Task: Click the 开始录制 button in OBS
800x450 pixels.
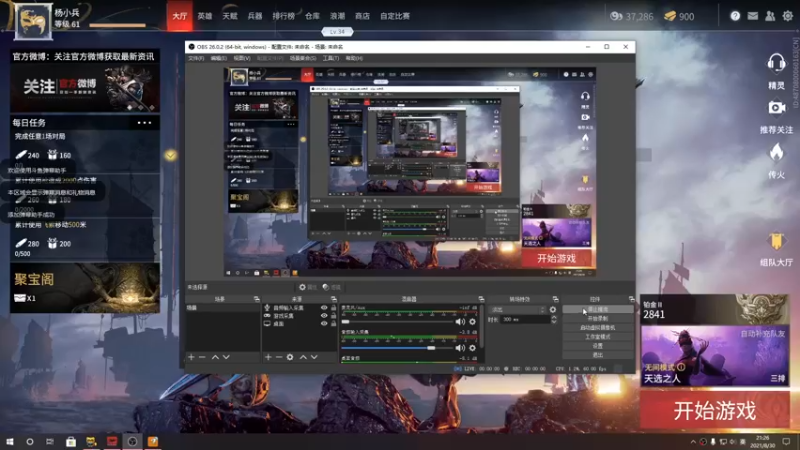Action: (598, 318)
